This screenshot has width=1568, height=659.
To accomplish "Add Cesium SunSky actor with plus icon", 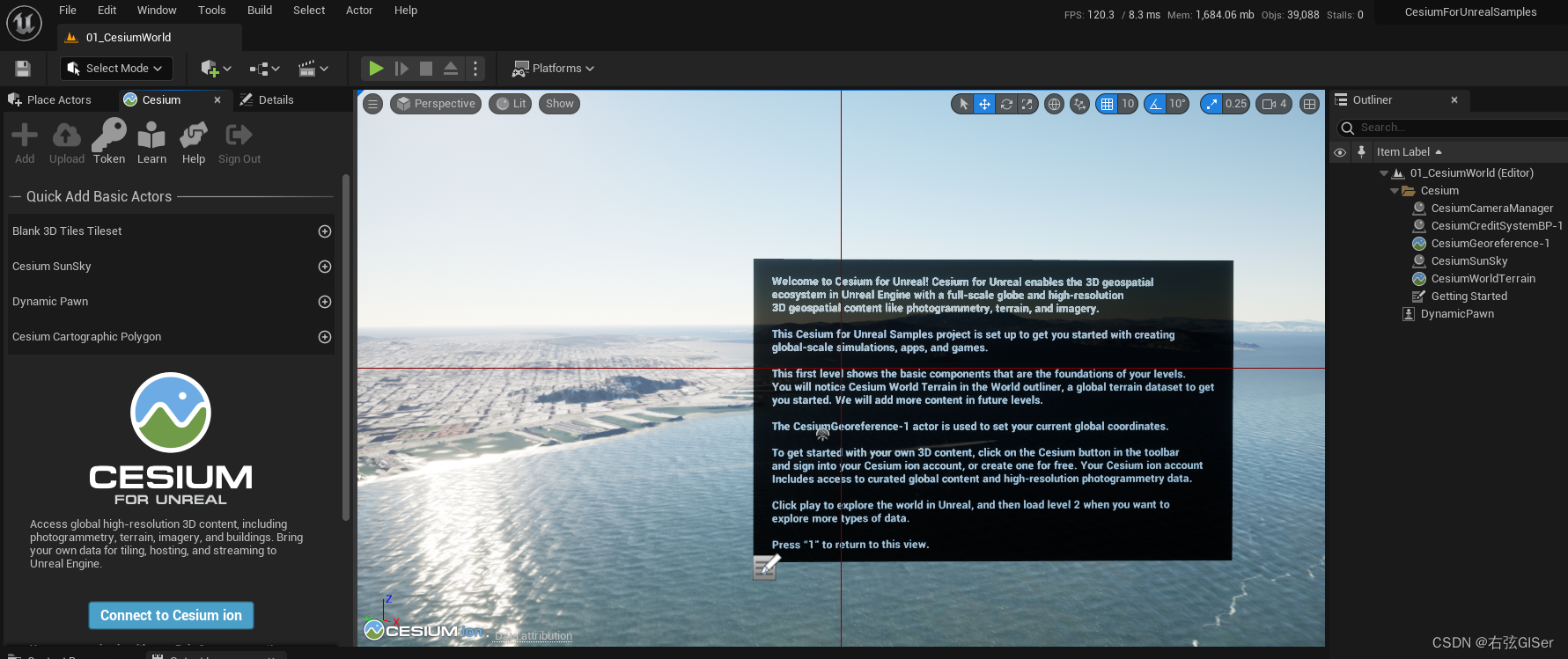I will pyautogui.click(x=325, y=267).
